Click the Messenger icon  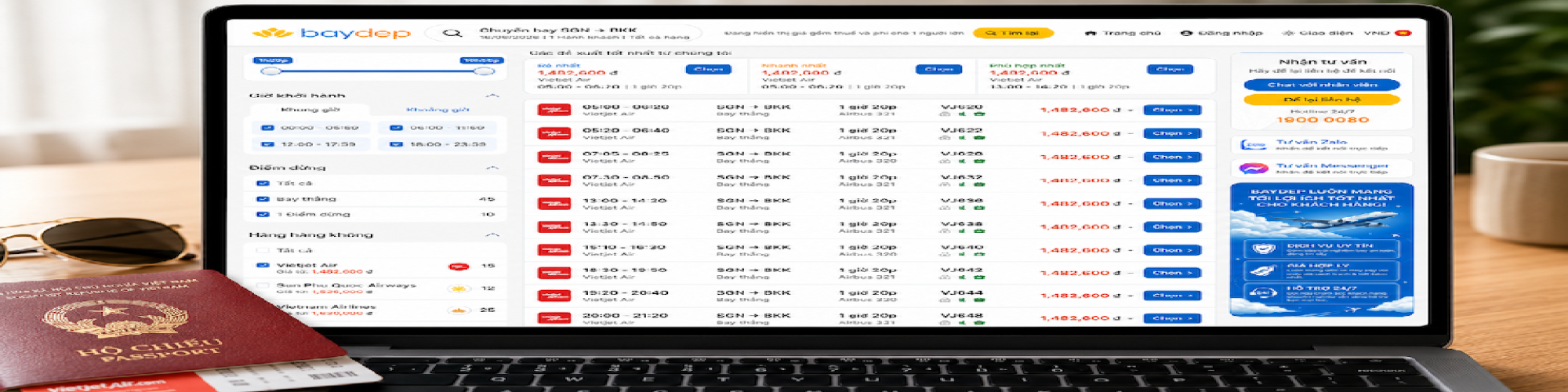click(x=1254, y=169)
